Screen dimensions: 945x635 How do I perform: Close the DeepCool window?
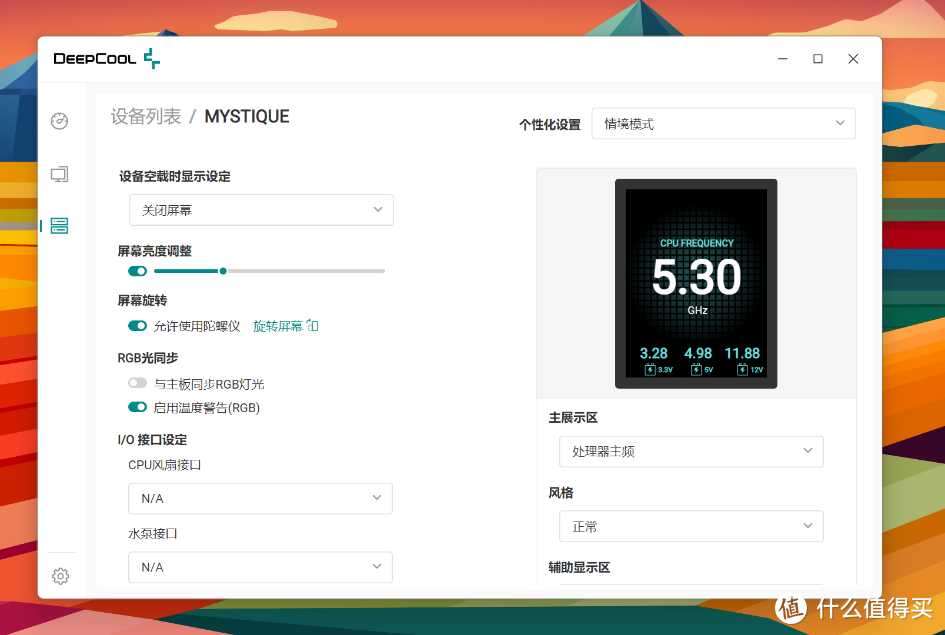(x=853, y=58)
